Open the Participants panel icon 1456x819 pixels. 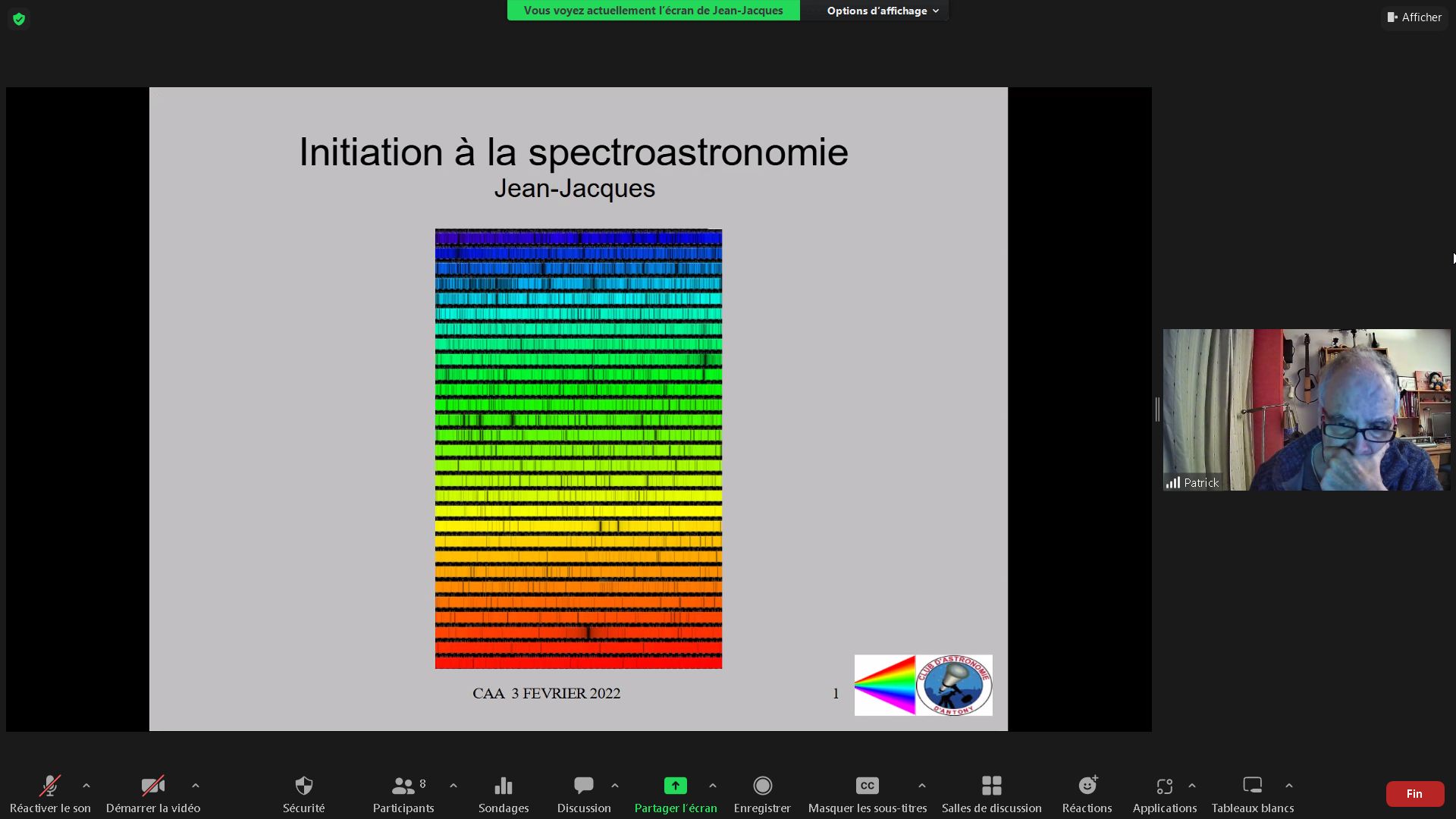(x=403, y=786)
